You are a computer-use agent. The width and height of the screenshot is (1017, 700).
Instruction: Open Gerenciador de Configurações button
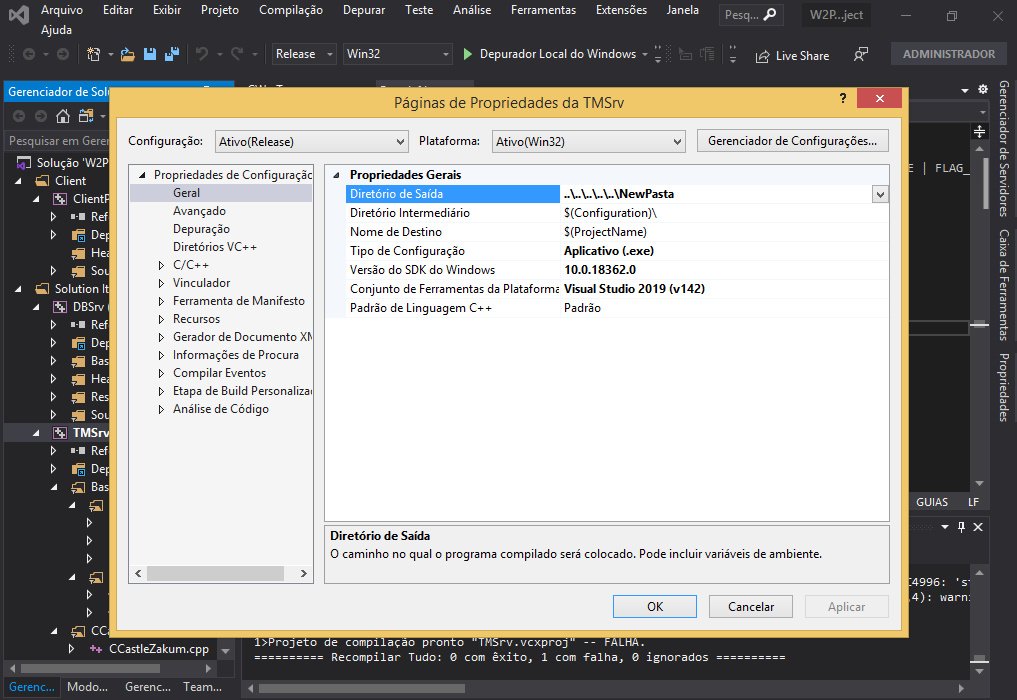(x=793, y=141)
